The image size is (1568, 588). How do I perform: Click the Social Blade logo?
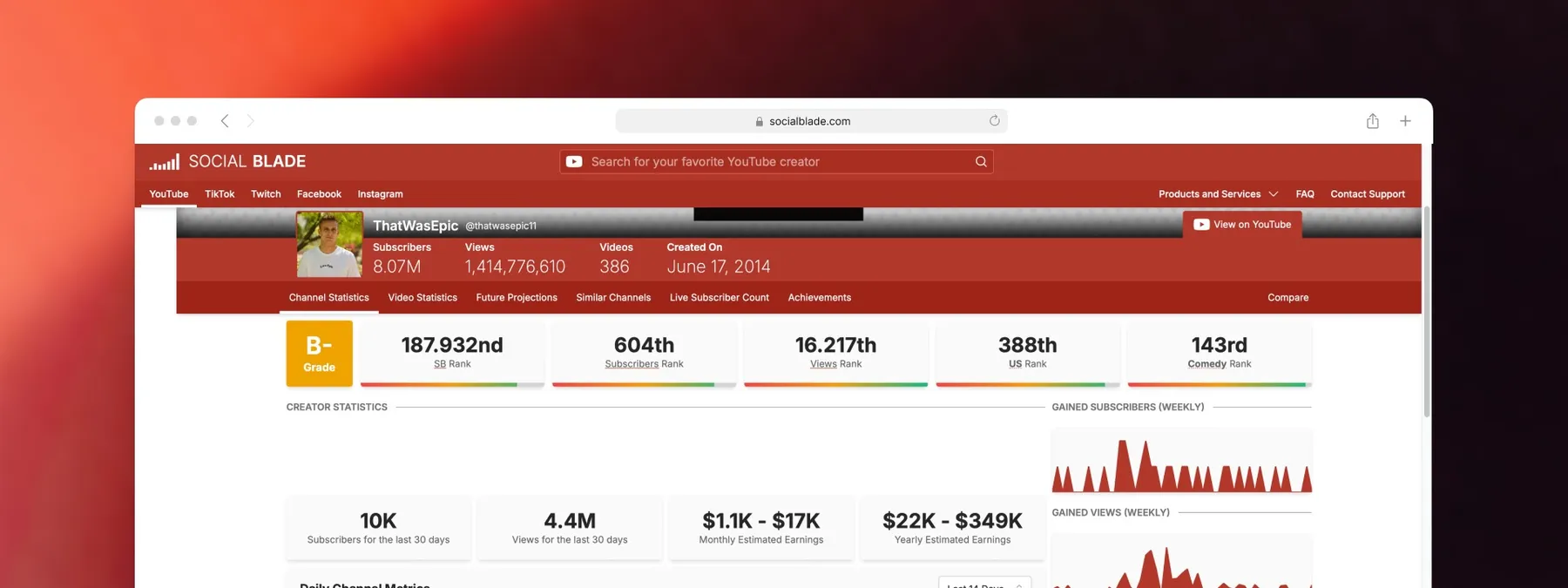tap(227, 161)
